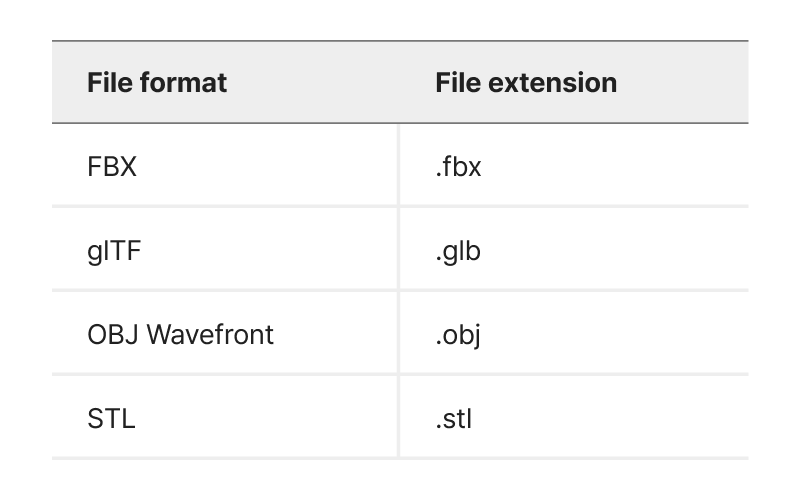This screenshot has height=500, width=800.
Task: Click the .obj extension text
Action: (x=458, y=334)
